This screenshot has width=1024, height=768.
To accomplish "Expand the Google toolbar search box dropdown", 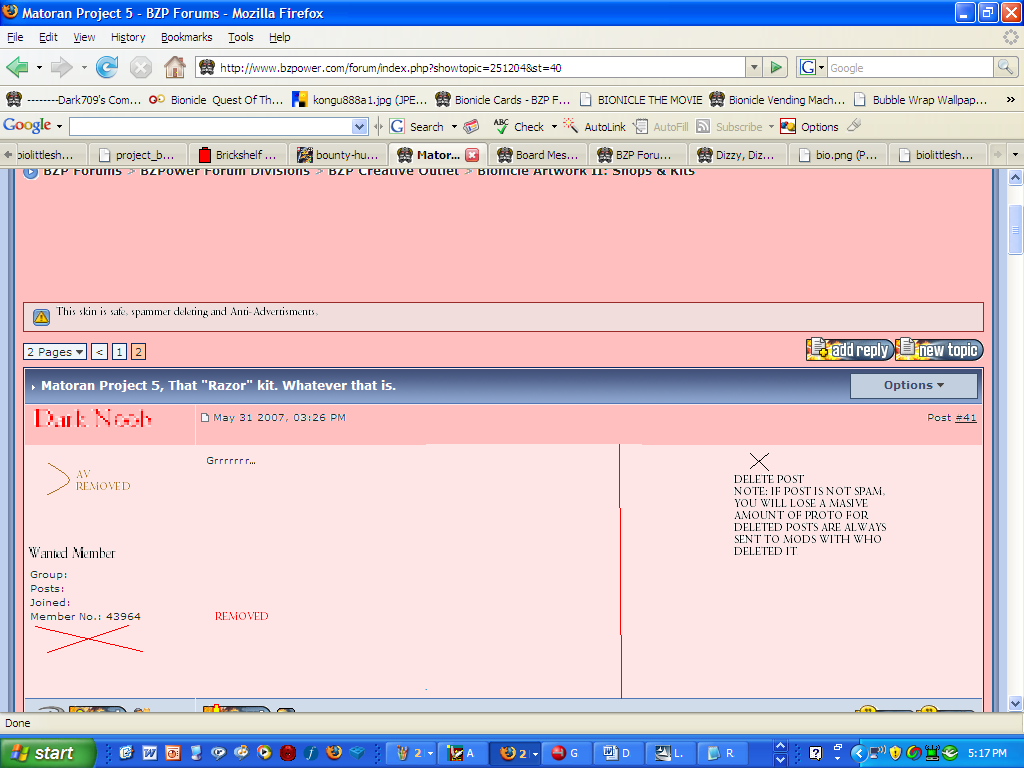I will (x=359, y=127).
